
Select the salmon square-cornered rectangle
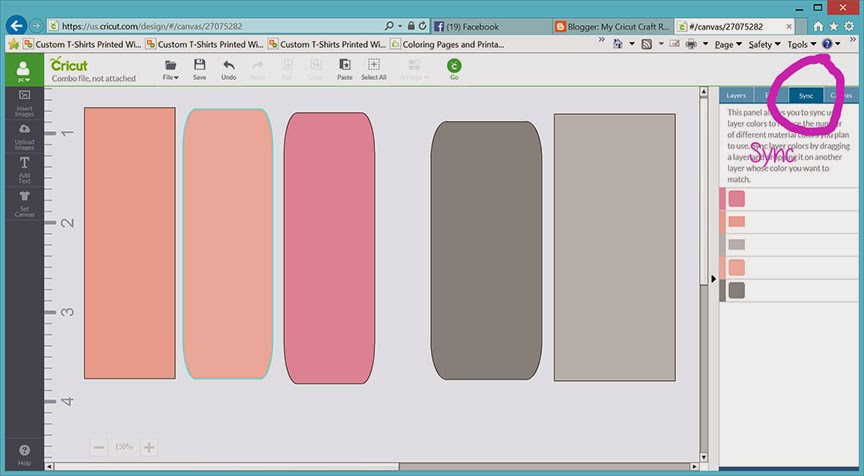click(x=130, y=243)
